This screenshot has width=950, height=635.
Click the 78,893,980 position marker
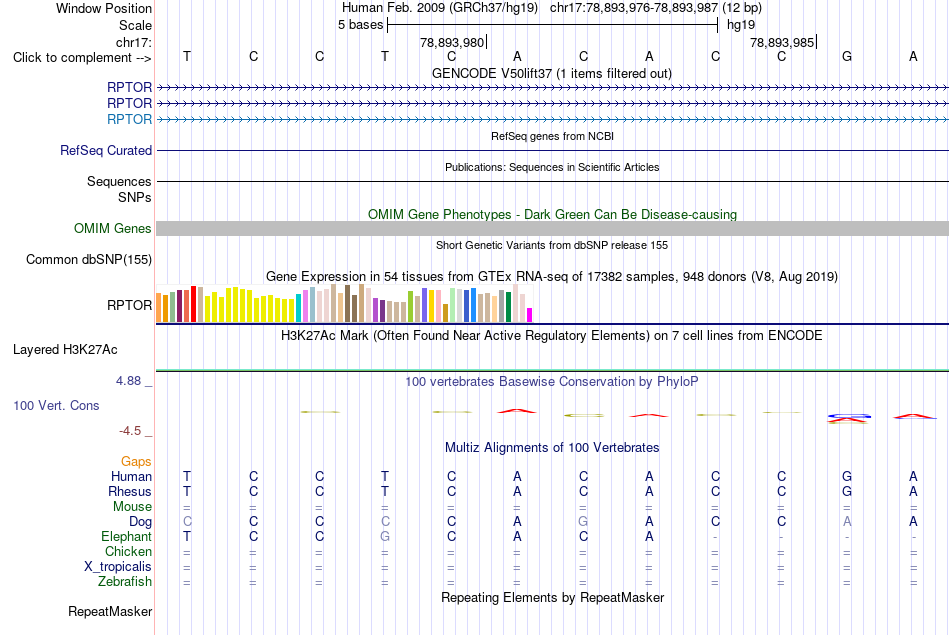tap(452, 42)
